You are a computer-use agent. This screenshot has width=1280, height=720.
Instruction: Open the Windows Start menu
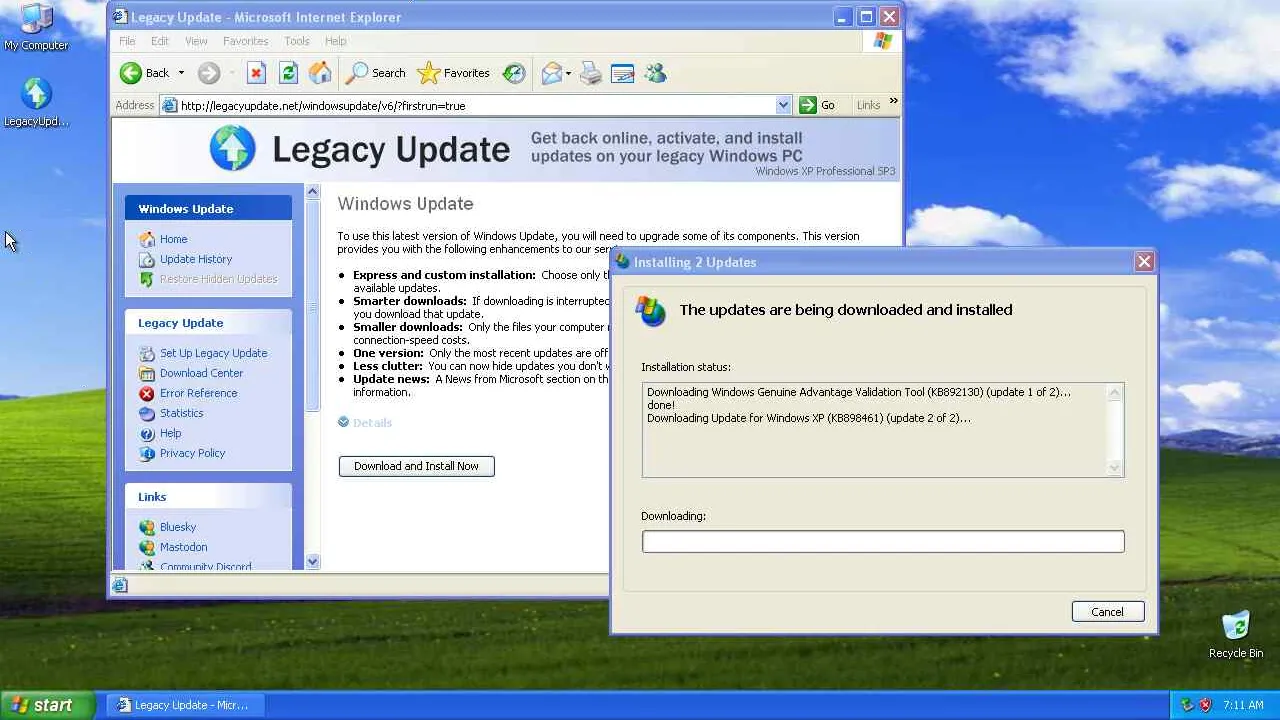coord(47,705)
